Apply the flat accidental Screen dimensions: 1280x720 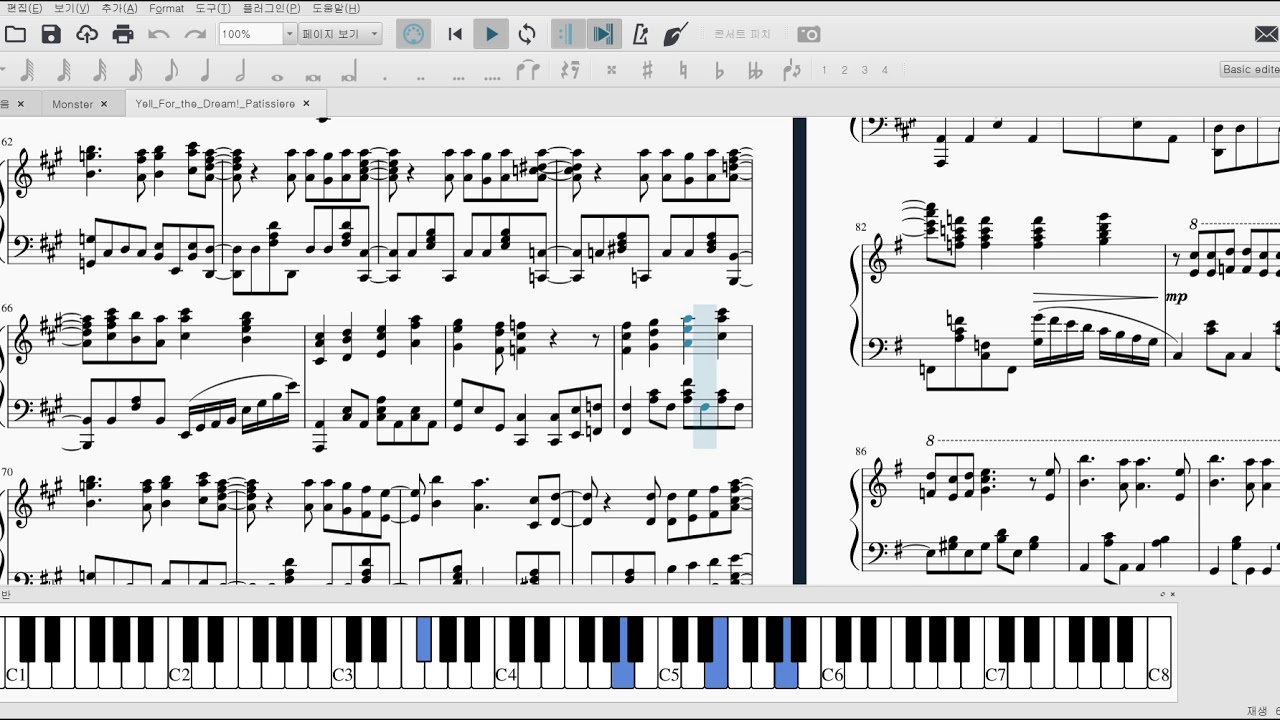coord(719,71)
